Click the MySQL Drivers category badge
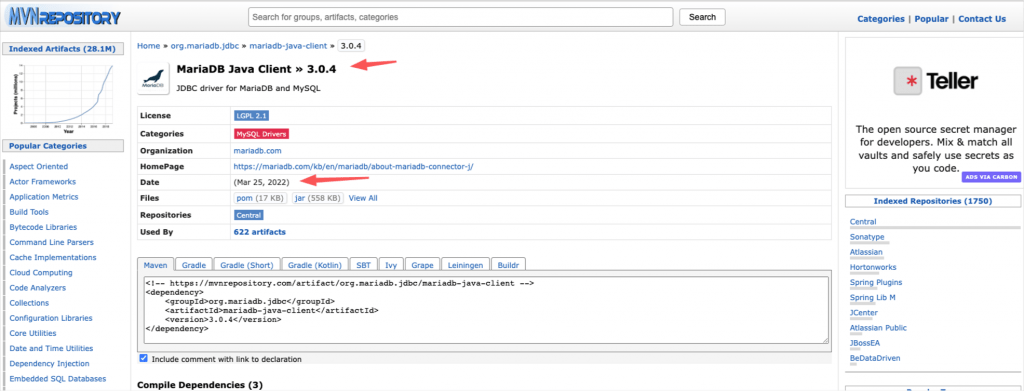Screen dimensions: 1024x391 (x=261, y=134)
